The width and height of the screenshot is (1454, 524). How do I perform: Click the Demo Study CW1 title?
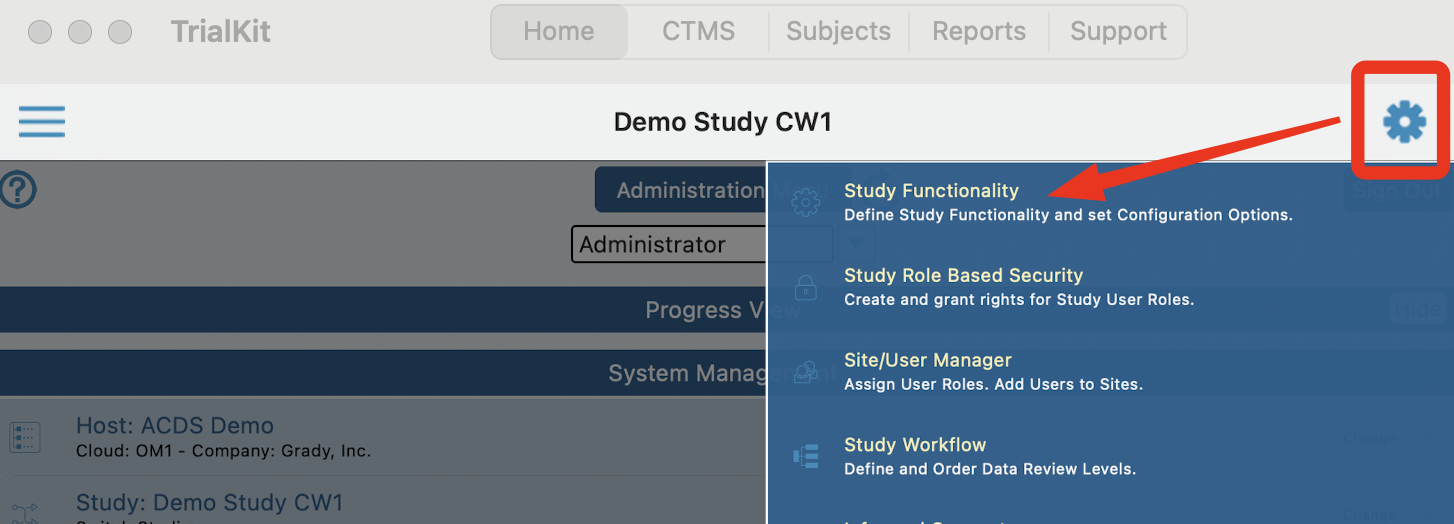click(x=723, y=122)
